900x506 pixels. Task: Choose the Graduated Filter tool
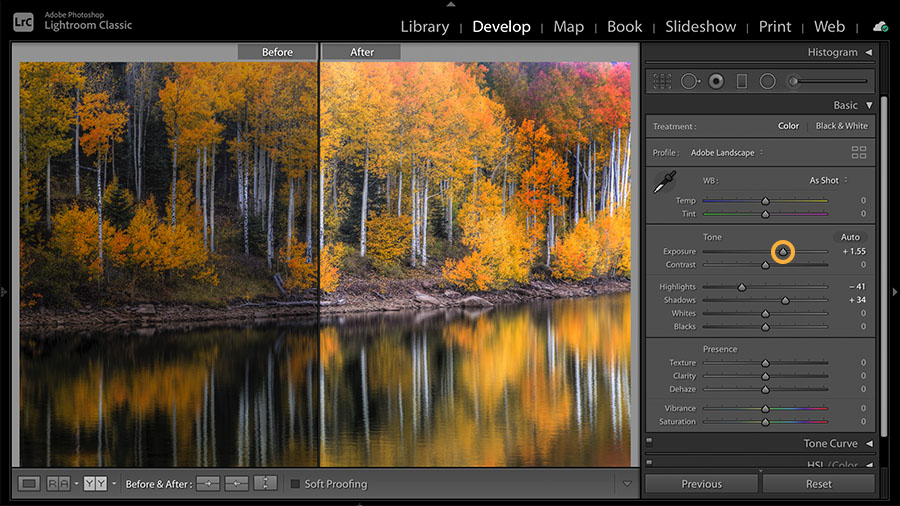tap(742, 81)
